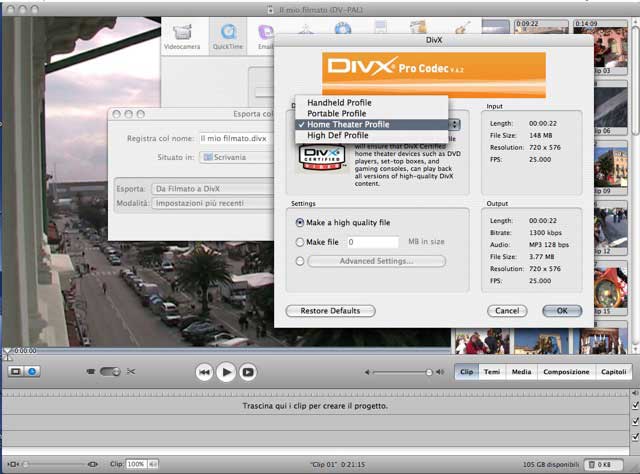
Task: Switch to the Media tab
Action: tap(522, 372)
